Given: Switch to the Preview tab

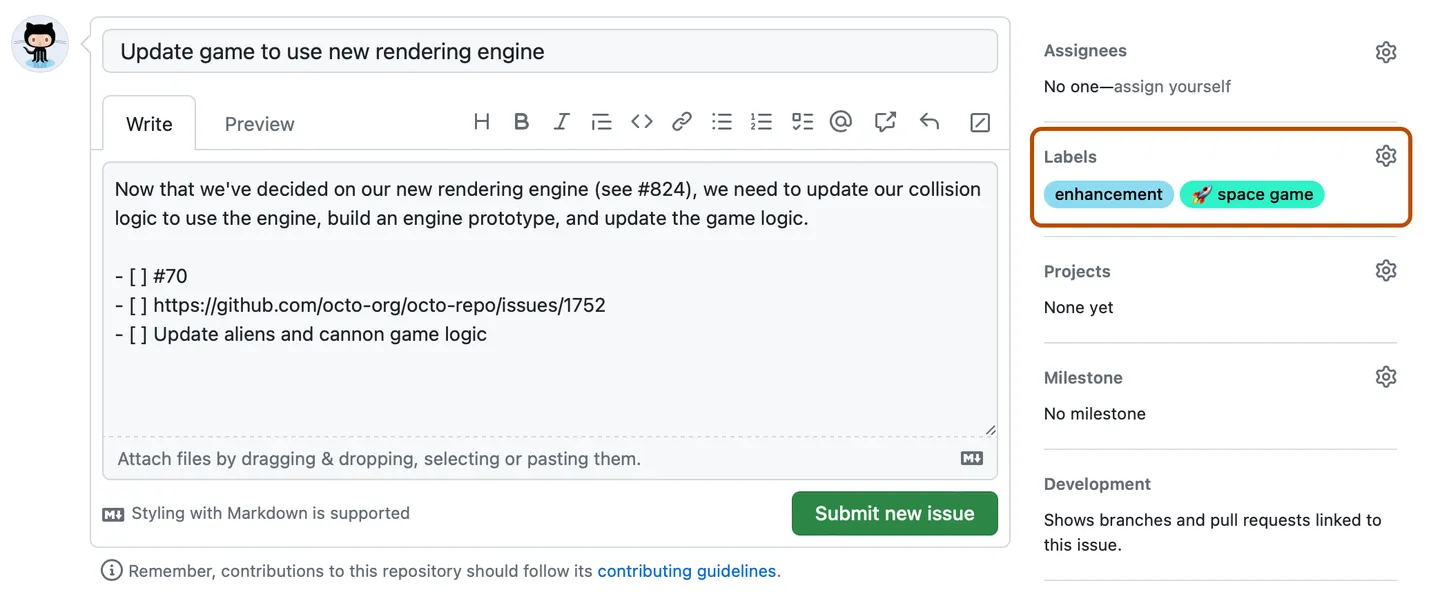Looking at the screenshot, I should 259,124.
